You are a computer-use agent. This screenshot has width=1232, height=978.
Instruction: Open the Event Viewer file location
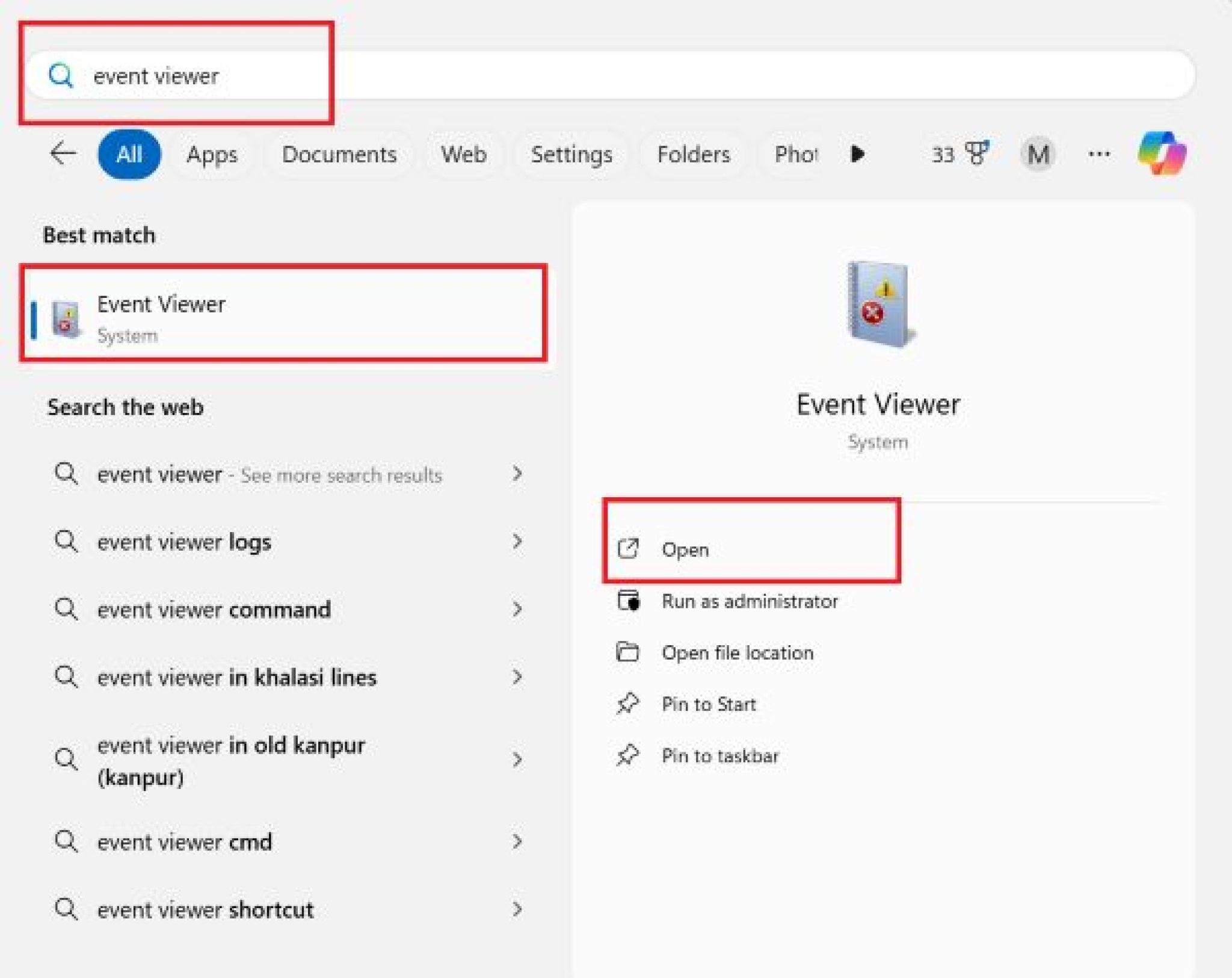coord(738,652)
